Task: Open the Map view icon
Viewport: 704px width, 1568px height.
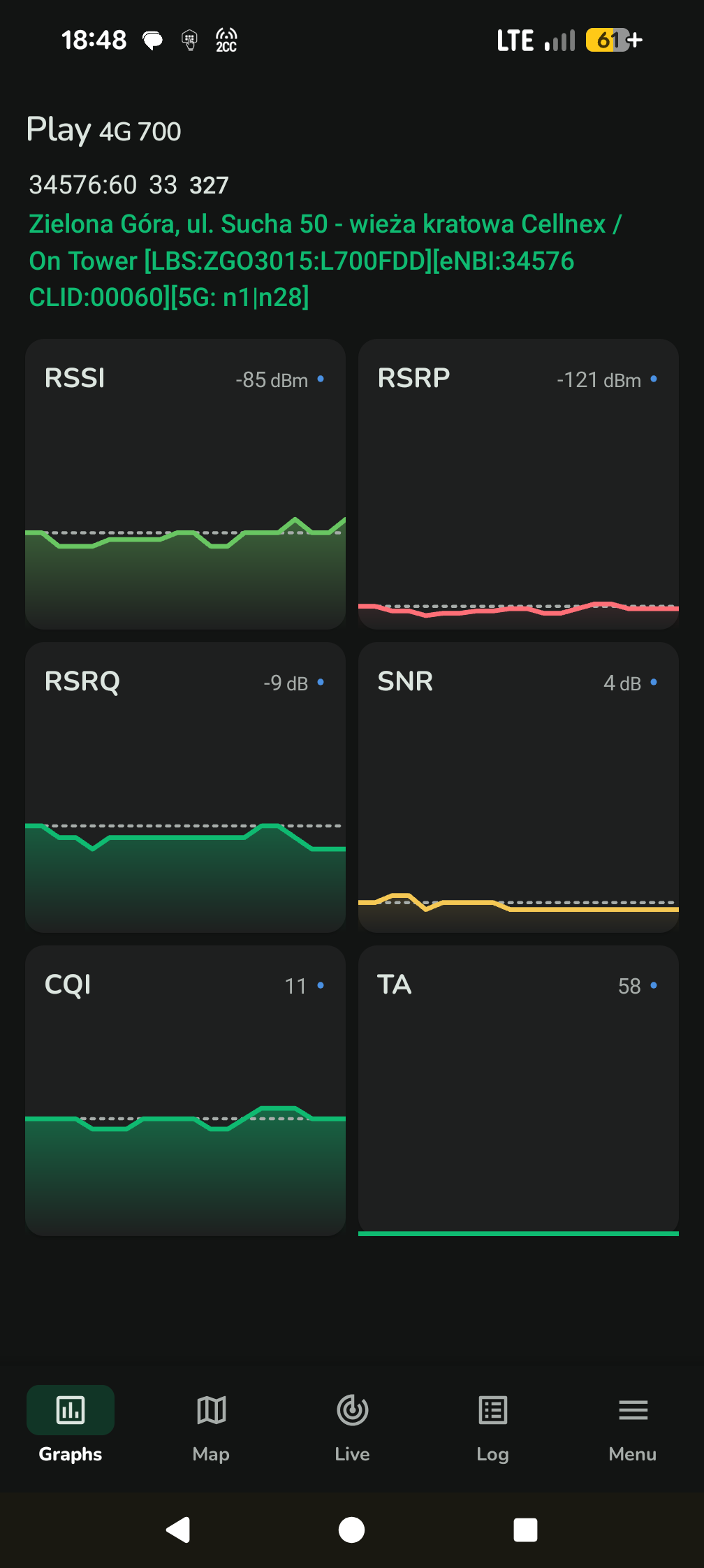Action: [211, 1410]
